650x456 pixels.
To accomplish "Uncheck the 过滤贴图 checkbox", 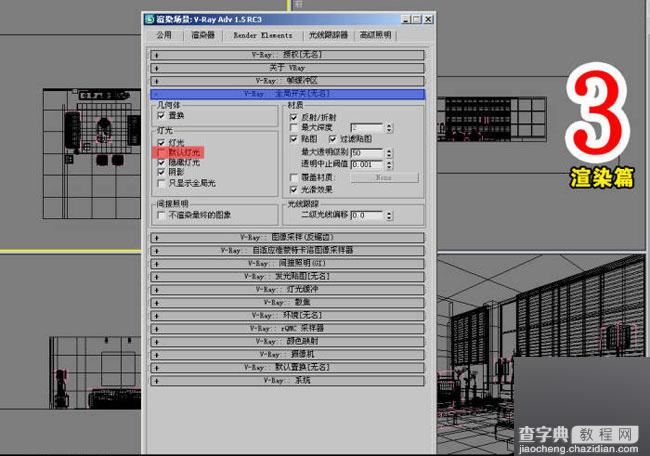I will [x=332, y=138].
